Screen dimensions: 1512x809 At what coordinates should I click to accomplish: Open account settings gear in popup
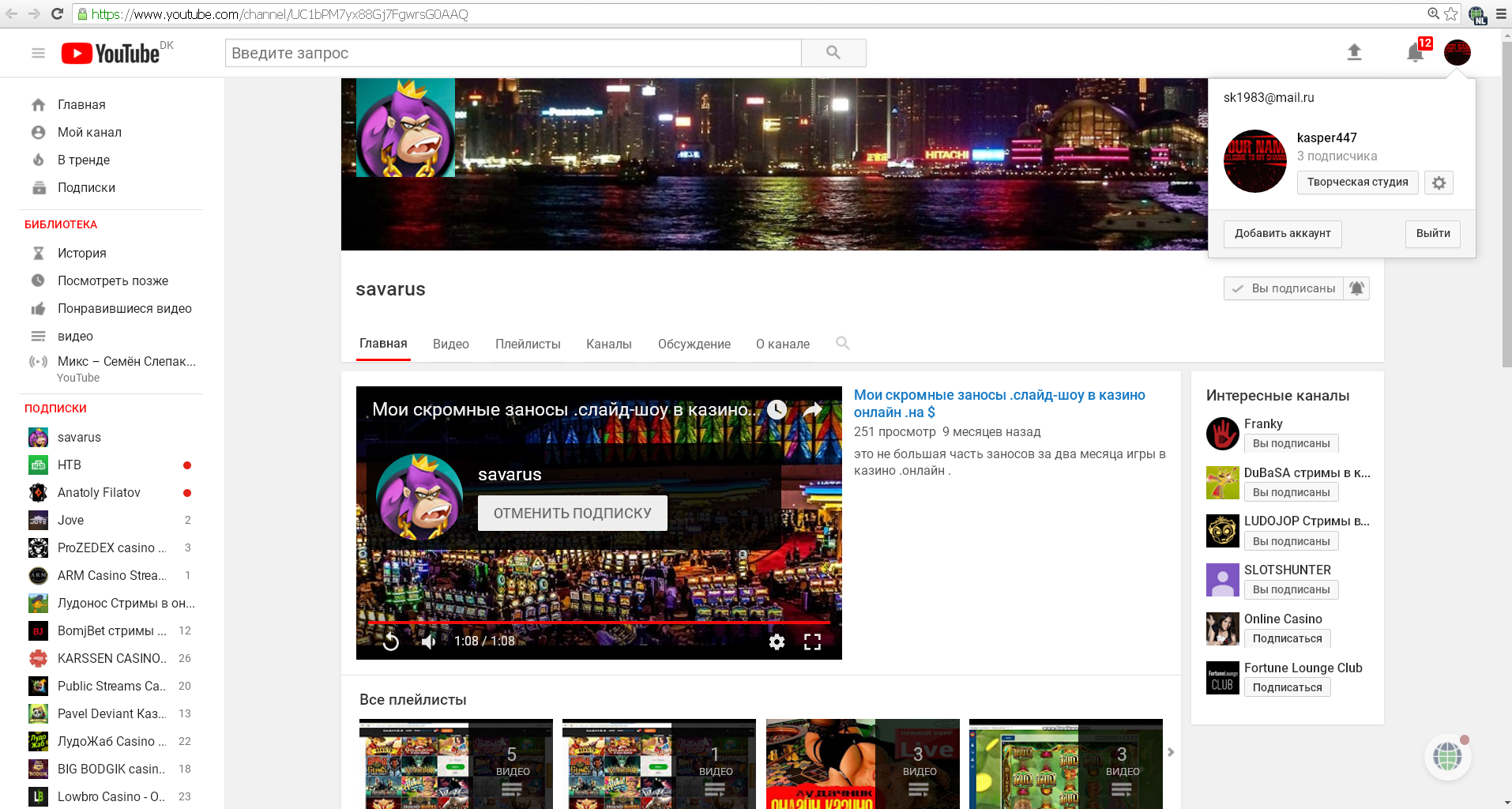1439,182
